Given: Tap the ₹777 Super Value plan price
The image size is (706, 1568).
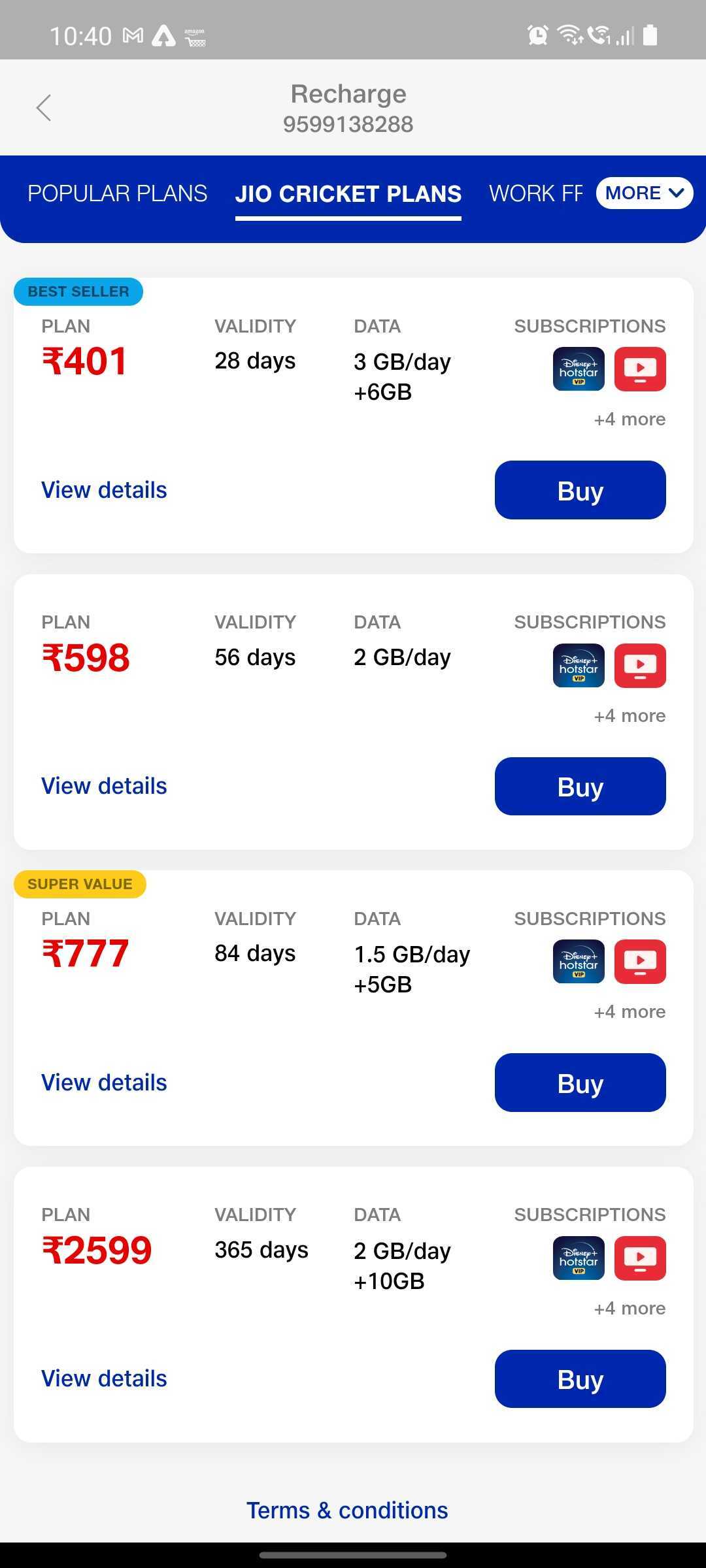Looking at the screenshot, I should click(x=86, y=953).
